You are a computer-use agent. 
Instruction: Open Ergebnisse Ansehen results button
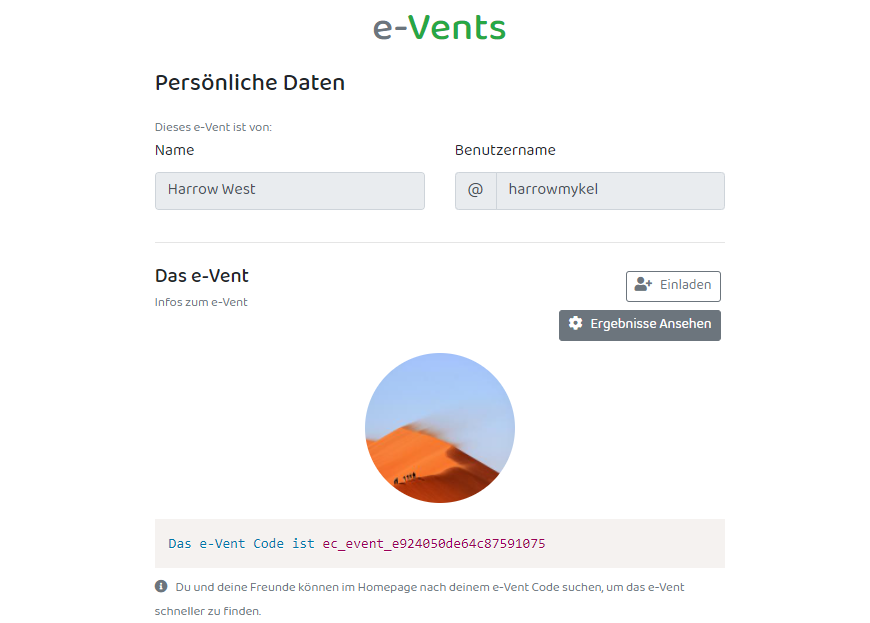(640, 325)
